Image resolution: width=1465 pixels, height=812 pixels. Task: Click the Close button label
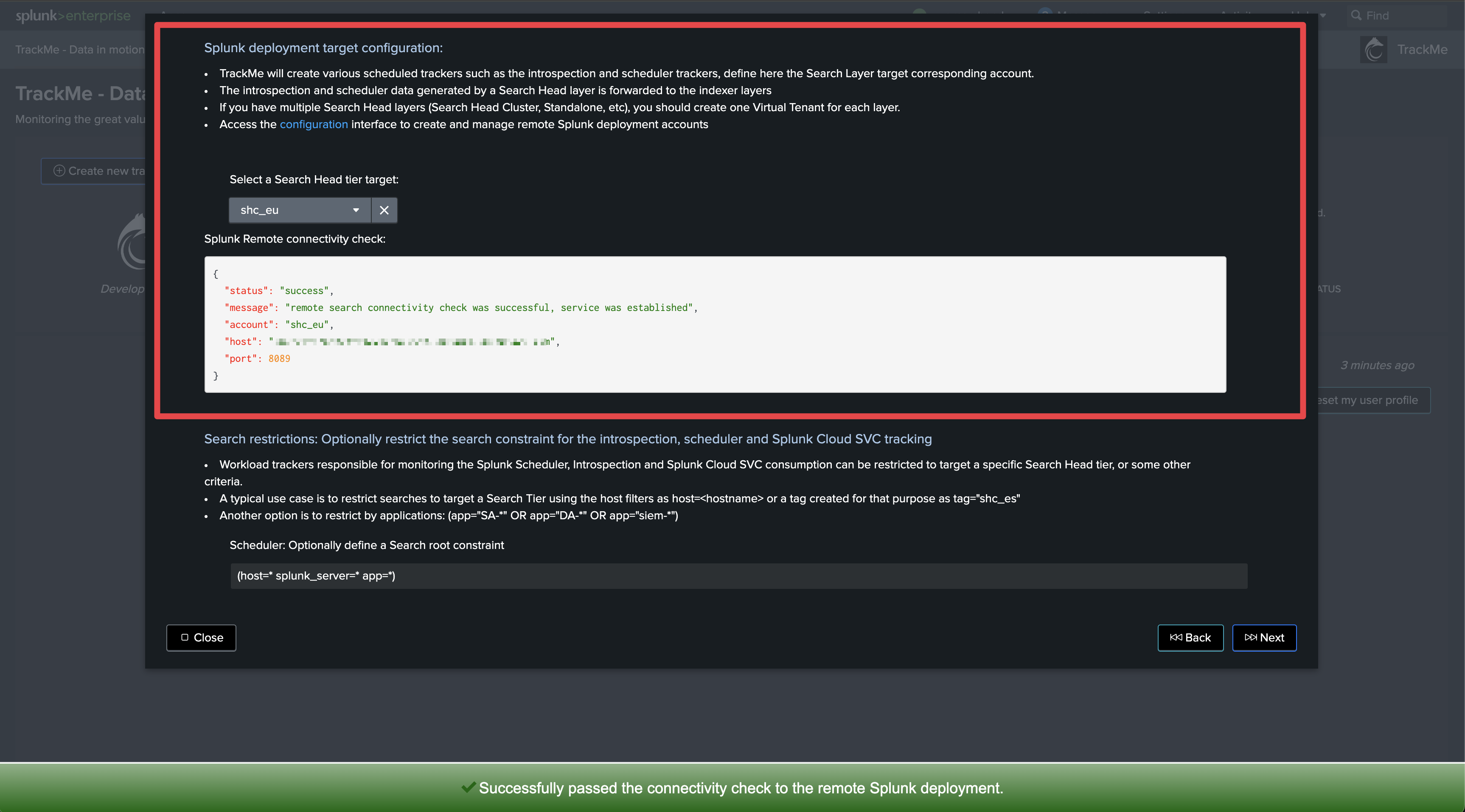pos(208,638)
